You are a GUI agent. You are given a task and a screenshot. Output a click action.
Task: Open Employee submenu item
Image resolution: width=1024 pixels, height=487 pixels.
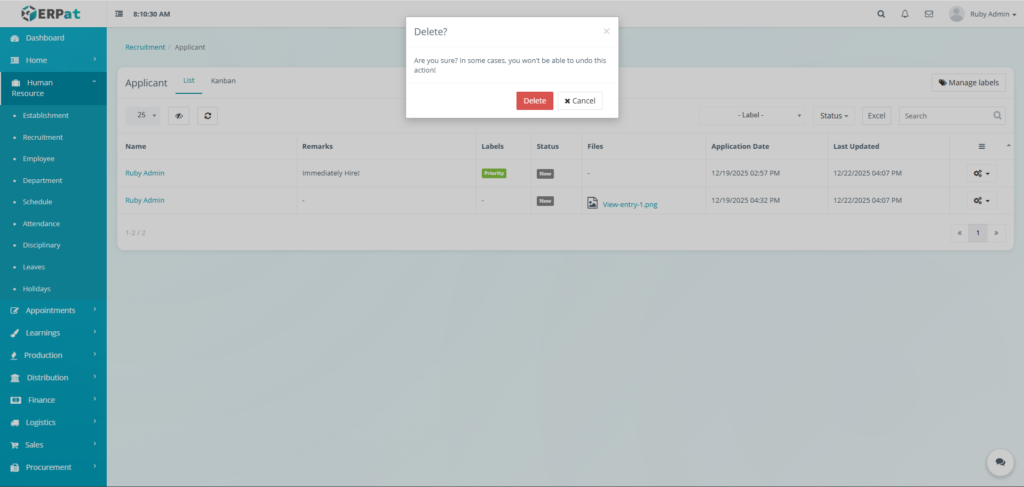[x=39, y=159]
